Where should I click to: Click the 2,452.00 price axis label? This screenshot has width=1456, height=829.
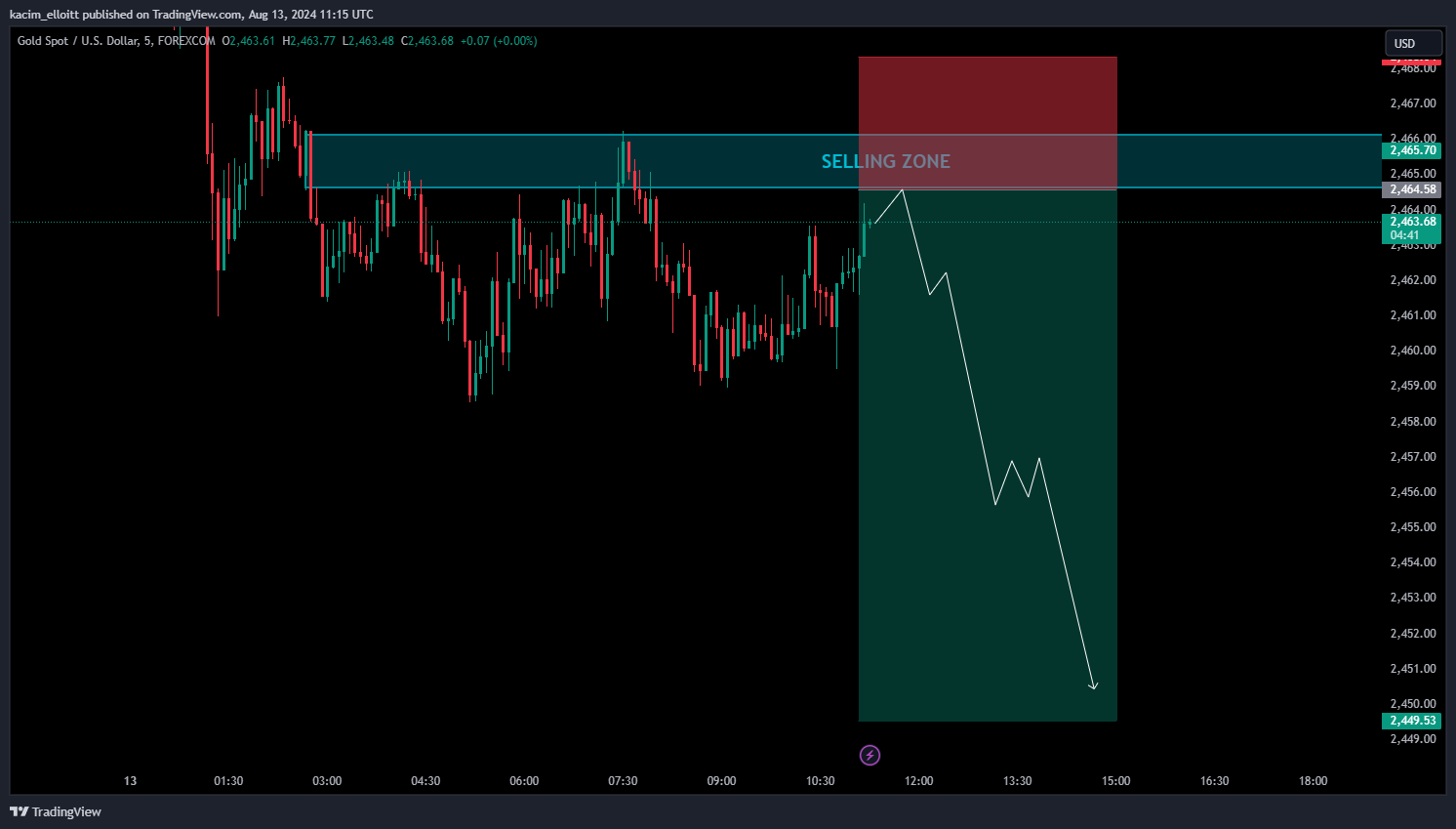pos(1413,634)
